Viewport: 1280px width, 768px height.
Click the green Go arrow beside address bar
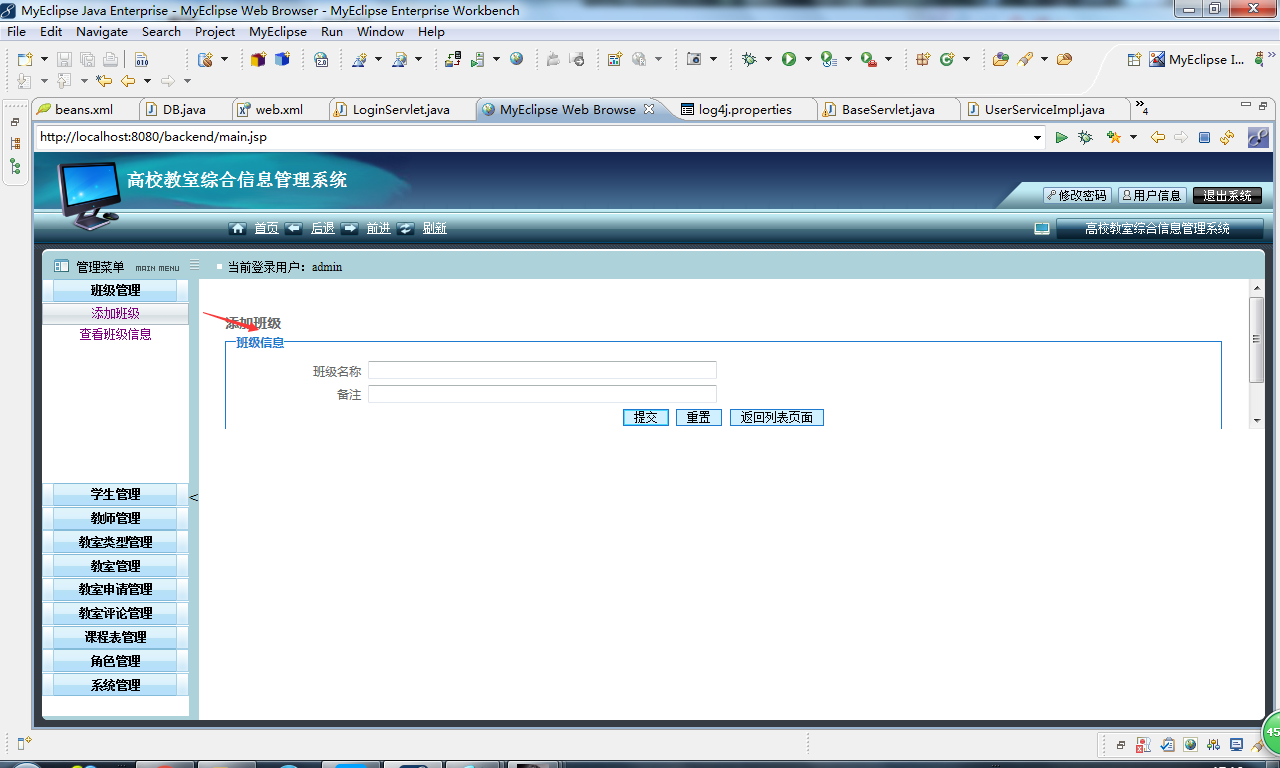tap(1062, 137)
